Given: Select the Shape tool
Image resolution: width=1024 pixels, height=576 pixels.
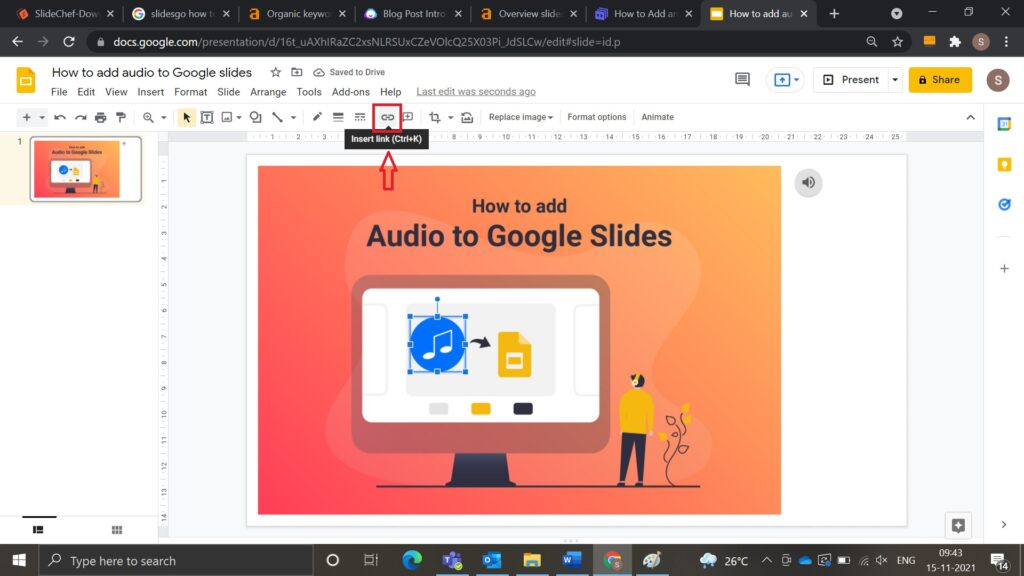Looking at the screenshot, I should [x=255, y=118].
